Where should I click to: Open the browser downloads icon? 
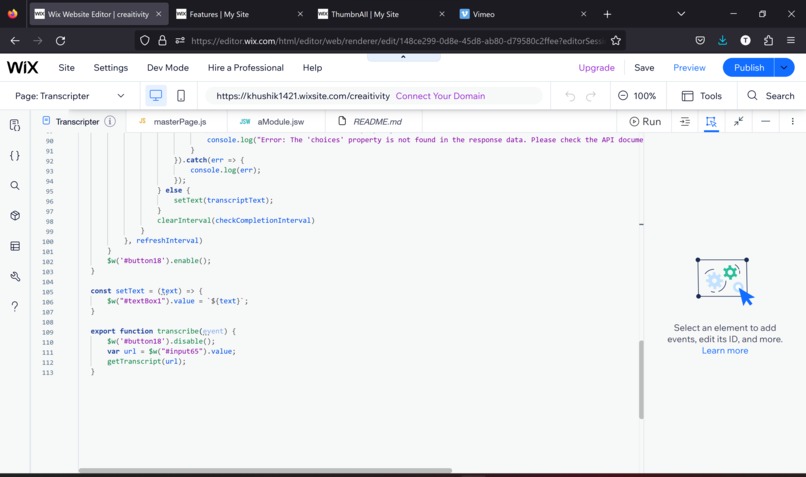coord(722,41)
